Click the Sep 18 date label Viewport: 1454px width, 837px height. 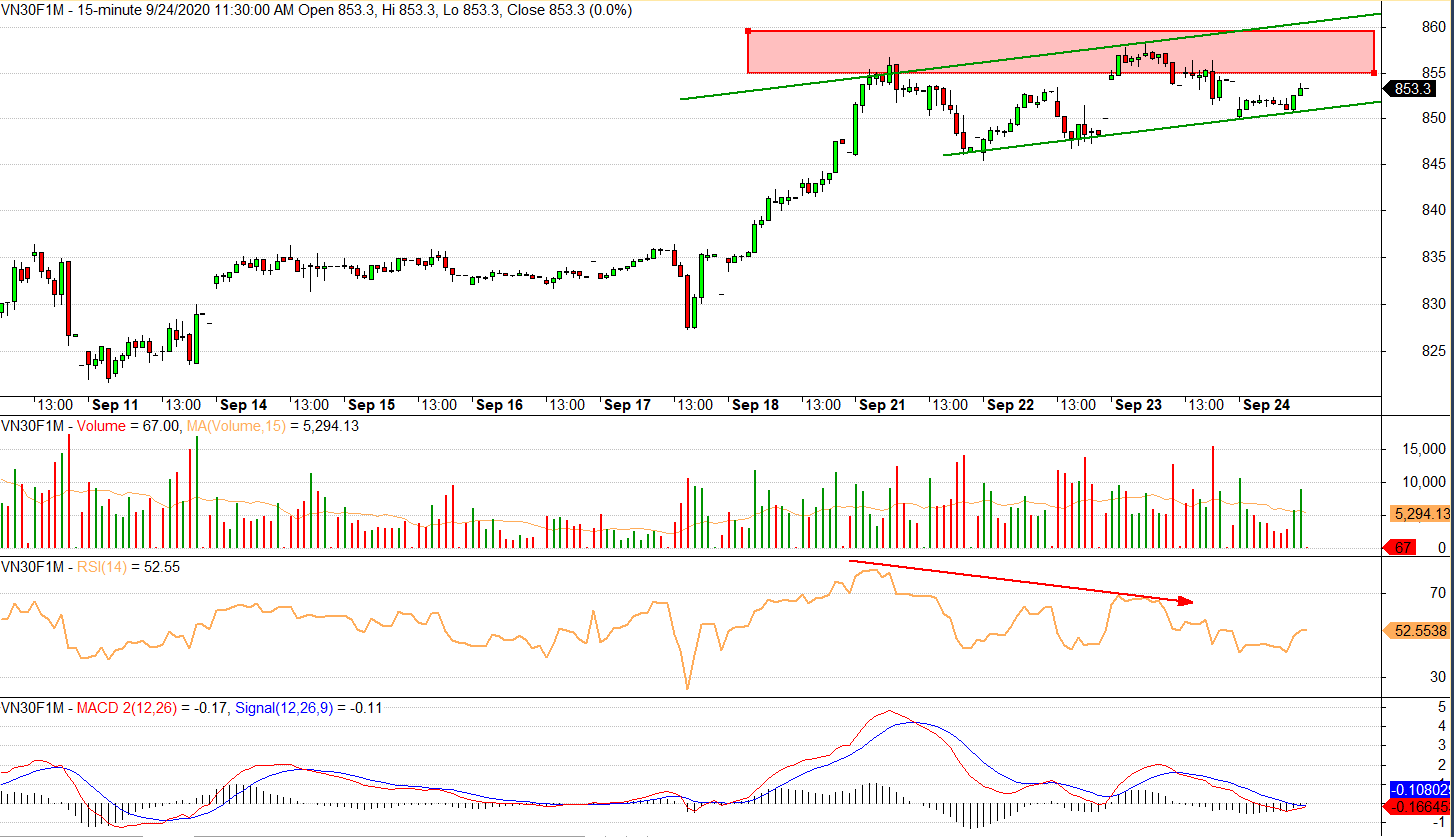(755, 405)
